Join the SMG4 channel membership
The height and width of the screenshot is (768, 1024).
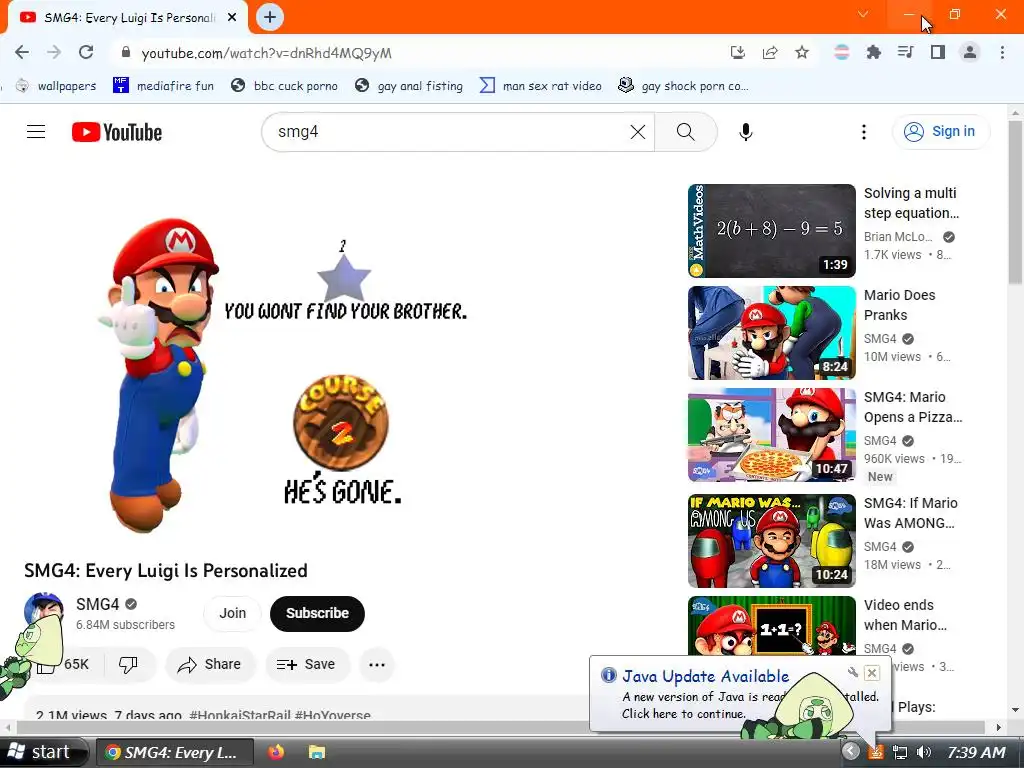point(232,613)
